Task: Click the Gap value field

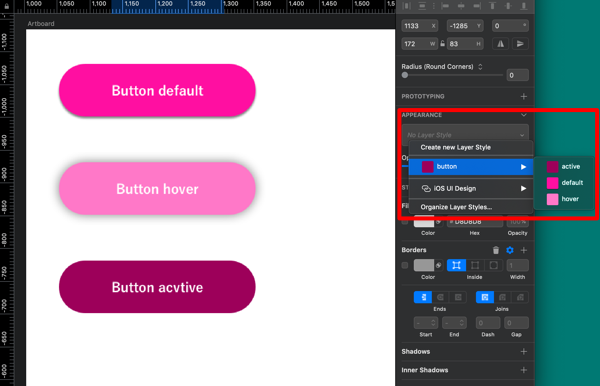Action: click(516, 323)
